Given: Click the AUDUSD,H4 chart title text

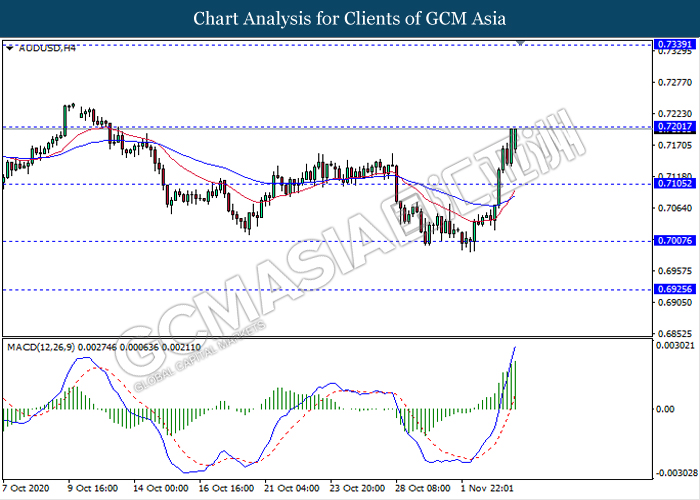Looking at the screenshot, I should [47, 48].
